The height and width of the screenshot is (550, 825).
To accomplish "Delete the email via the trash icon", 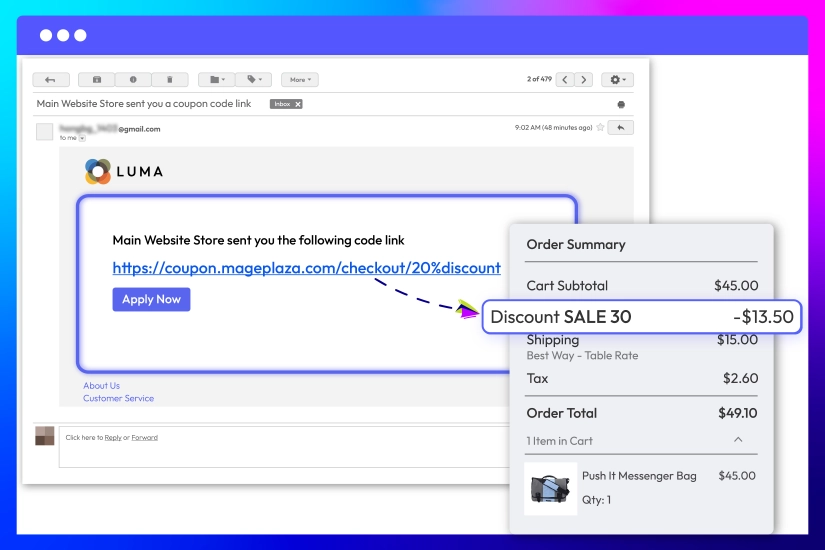I will click(x=170, y=79).
